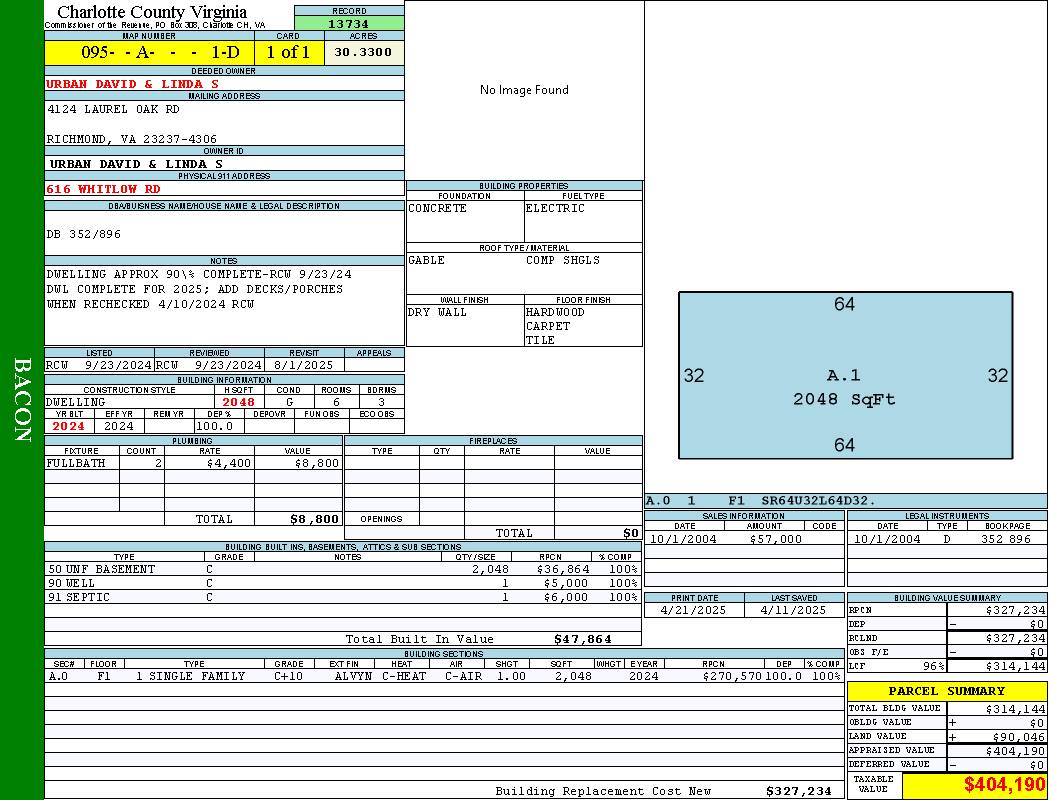The image size is (1050, 800).
Task: Click the red deeded owner name
Action: [132, 84]
